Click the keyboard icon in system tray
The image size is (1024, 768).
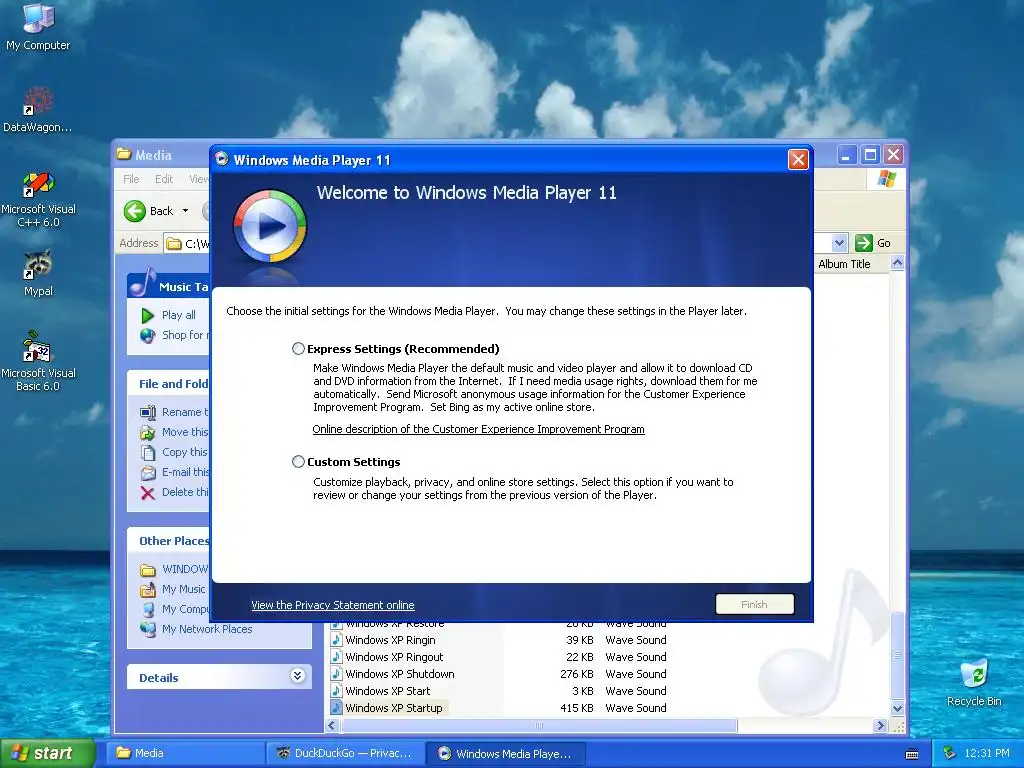pyautogui.click(x=912, y=754)
